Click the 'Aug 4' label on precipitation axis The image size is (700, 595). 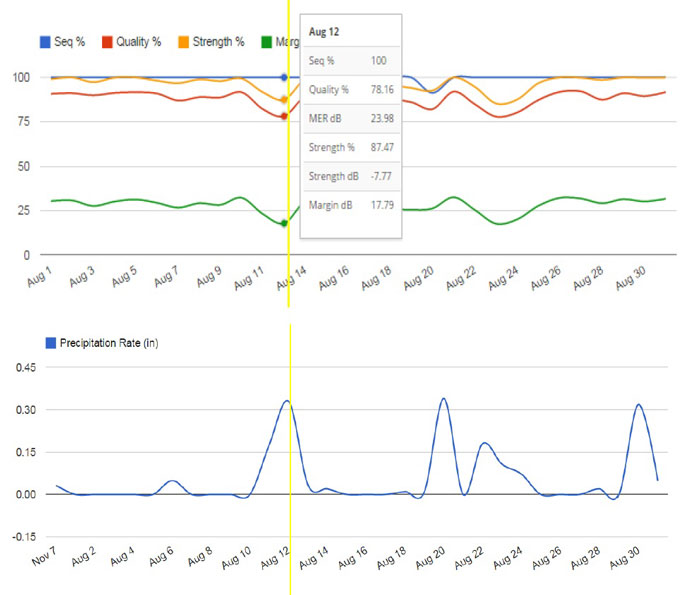122,557
